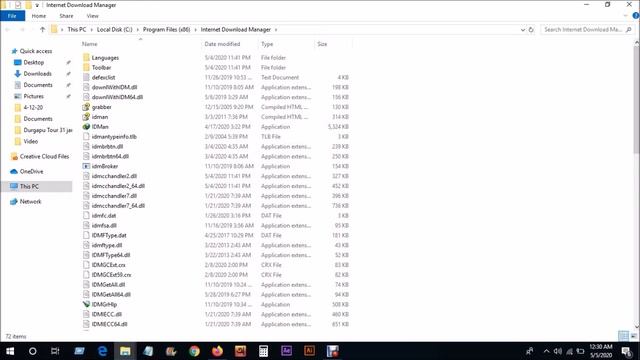Viewport: 640px width, 360px height.
Task: Open Pictures in navigation pane
Action: [33, 96]
